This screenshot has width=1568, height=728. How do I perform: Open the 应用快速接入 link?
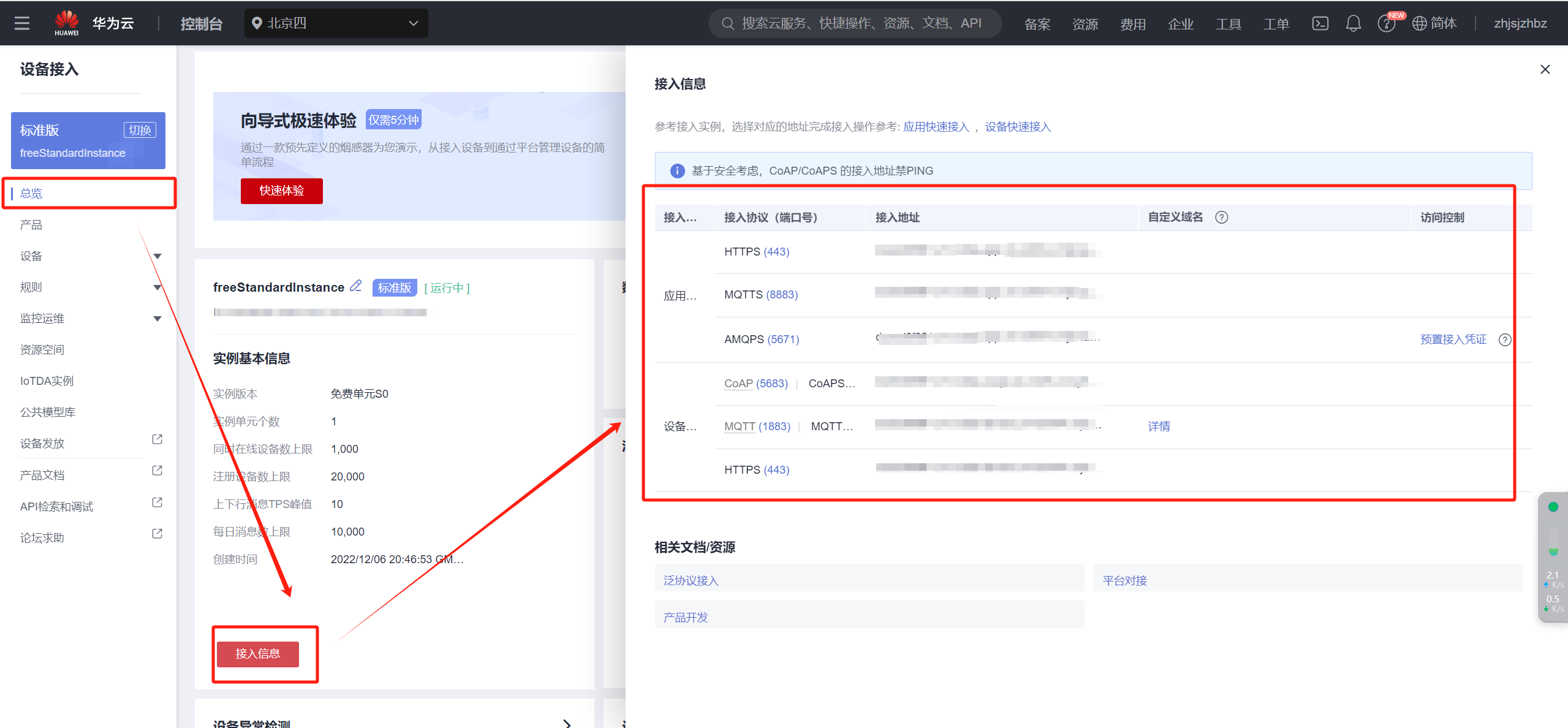(x=936, y=127)
